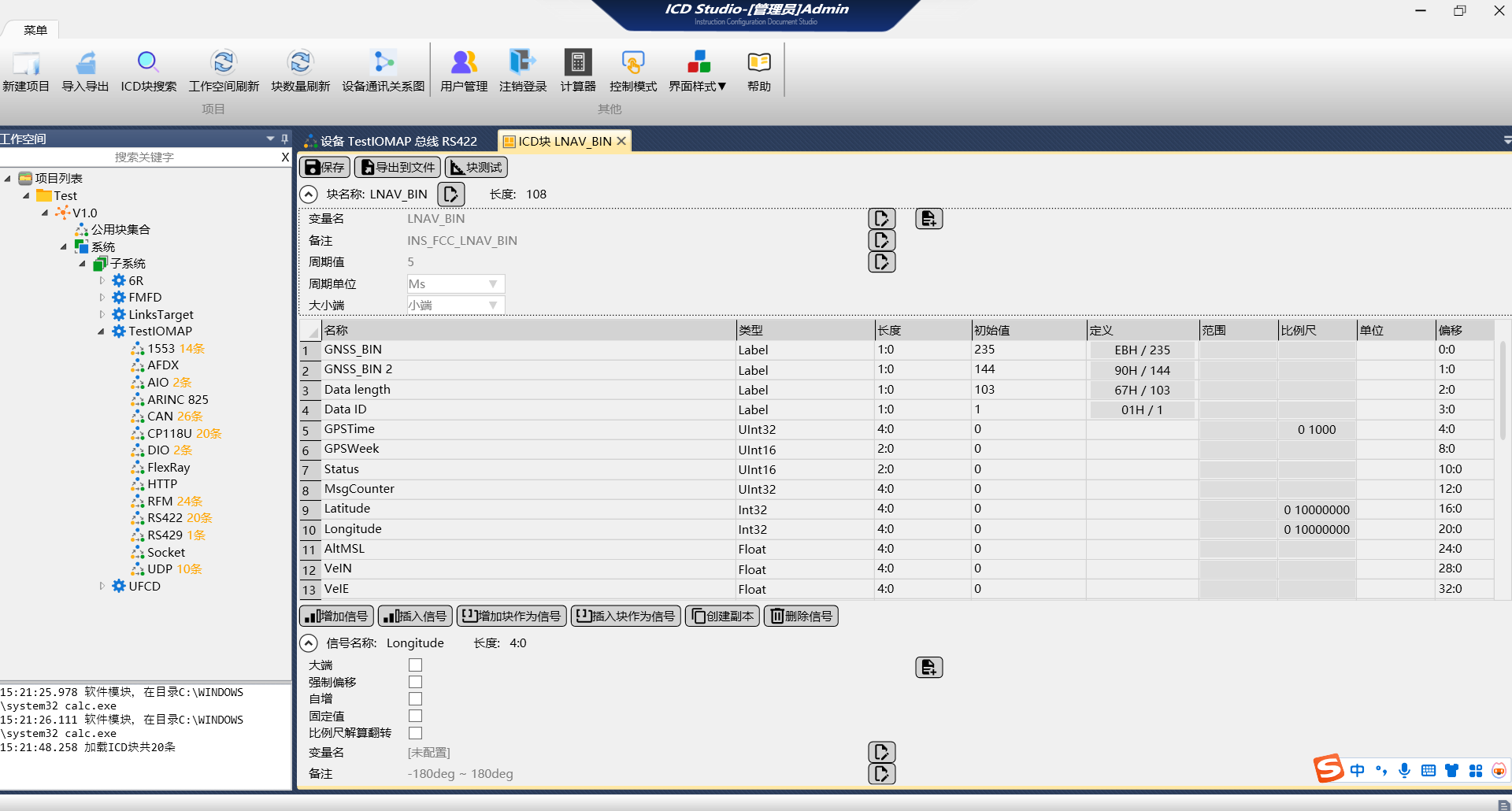The width and height of the screenshot is (1512, 811).
Task: Open the 周期单位 Ms dropdown
Action: click(x=455, y=284)
